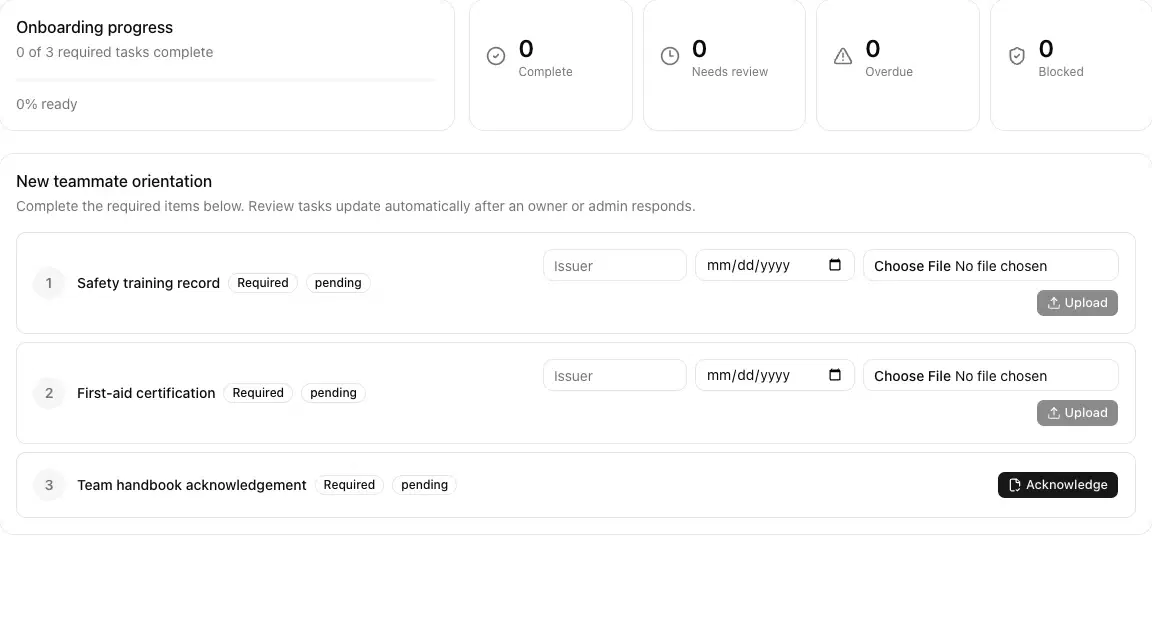Image resolution: width=1152 pixels, height=630 pixels.
Task: Choose File for Safety training record
Action: tap(912, 266)
